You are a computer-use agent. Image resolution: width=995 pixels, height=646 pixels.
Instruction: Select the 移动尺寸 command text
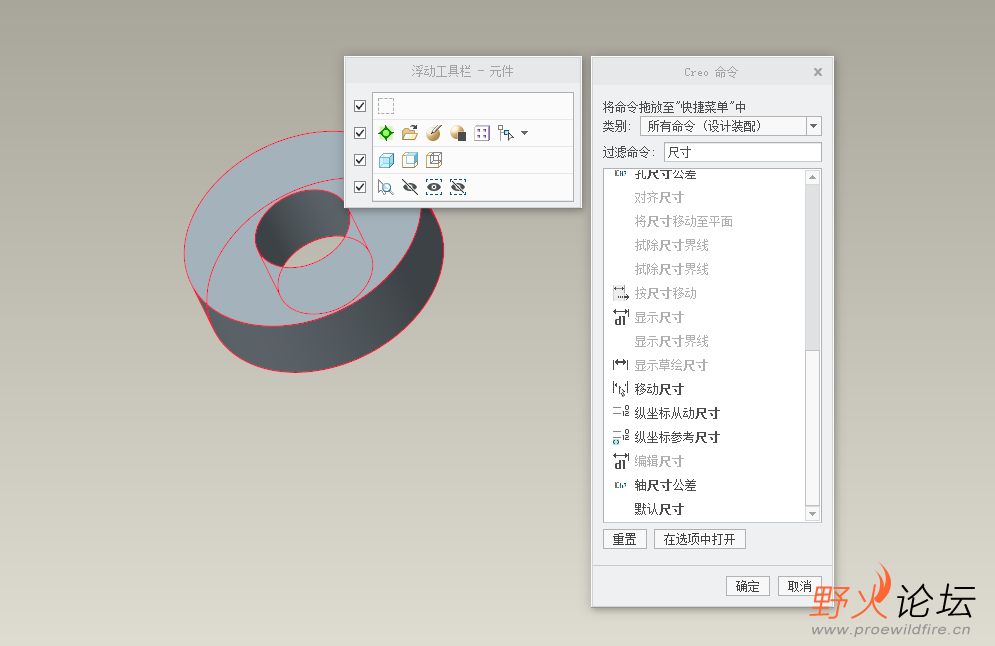[x=659, y=389]
